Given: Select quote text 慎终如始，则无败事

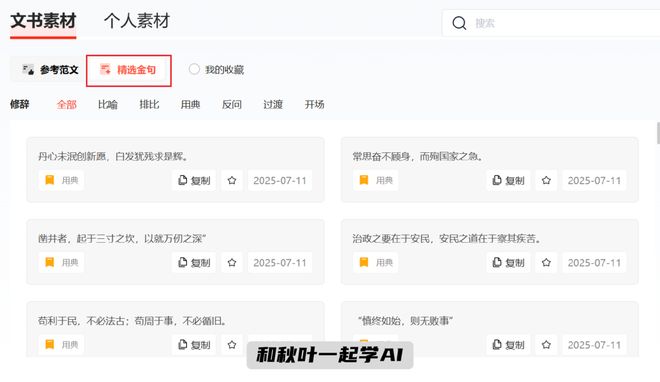Looking at the screenshot, I should click(x=405, y=321).
